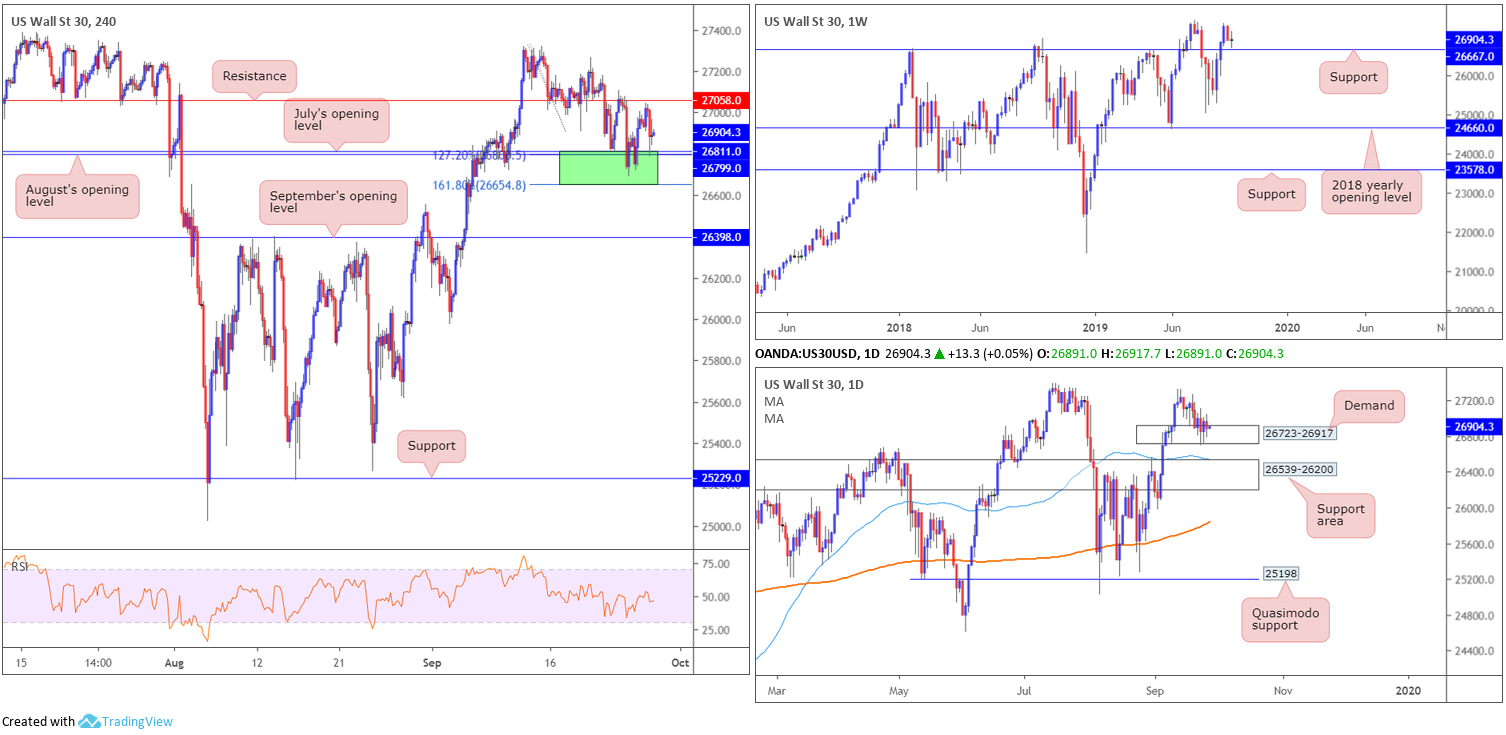Click the Support callout on 4H chart
1506x735 pixels.
431,446
